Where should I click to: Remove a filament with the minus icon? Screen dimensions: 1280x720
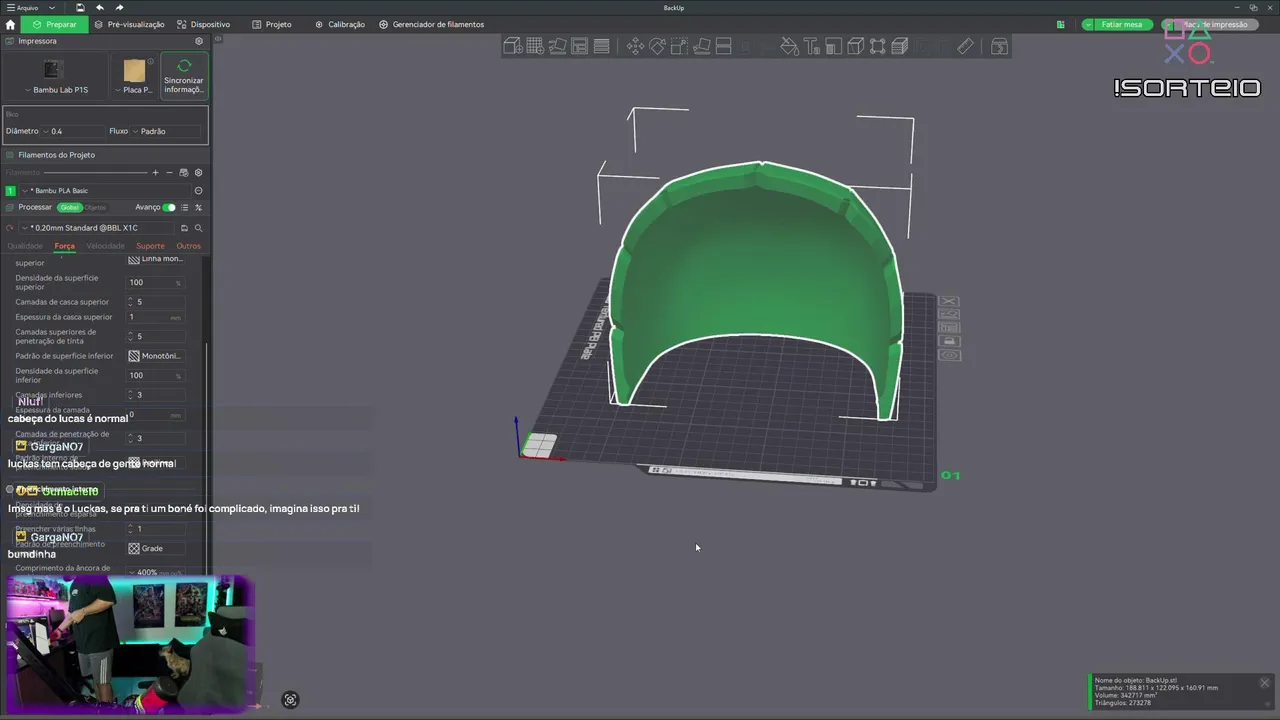(169, 173)
